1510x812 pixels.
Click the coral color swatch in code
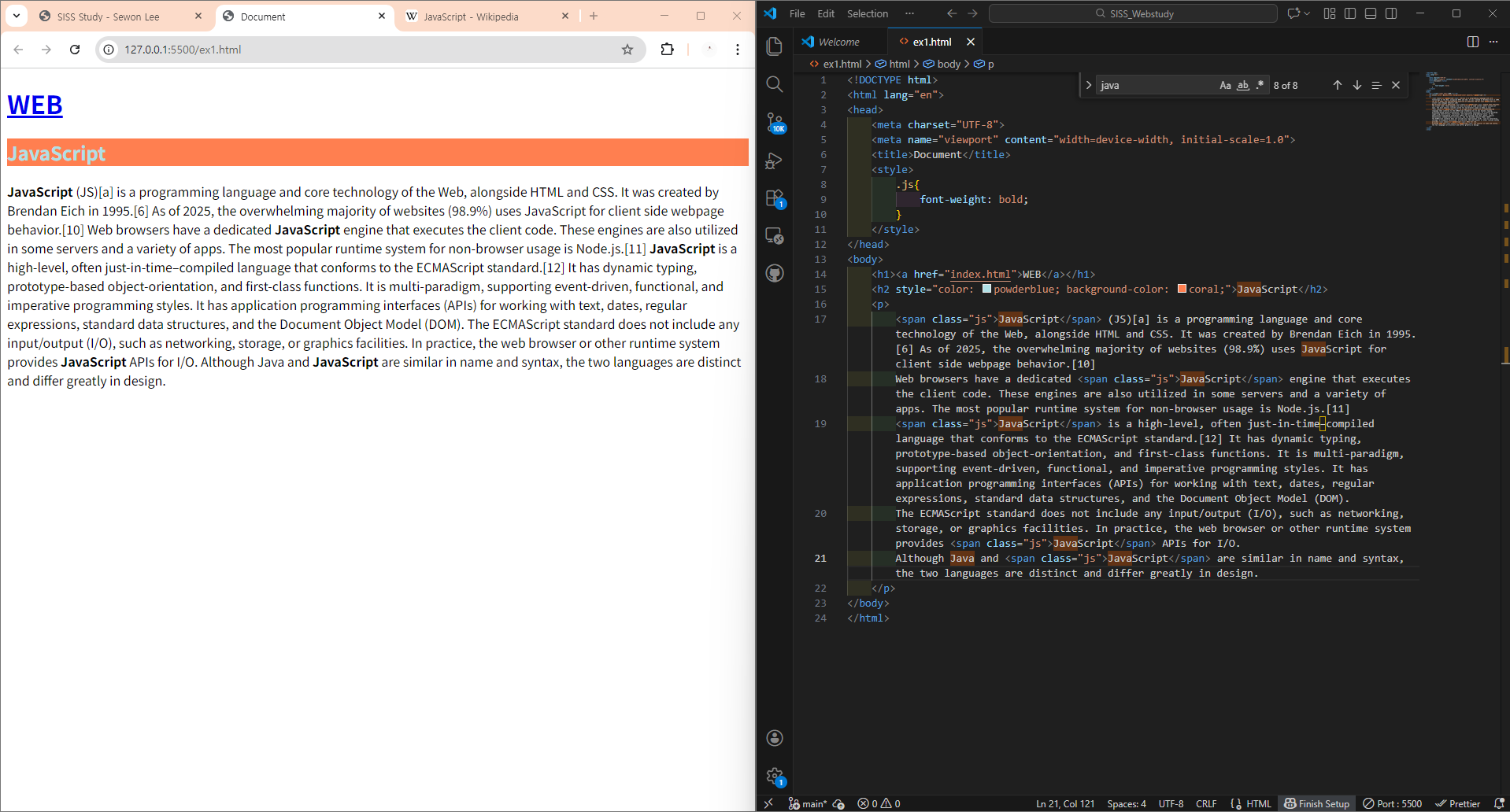pyautogui.click(x=1182, y=289)
